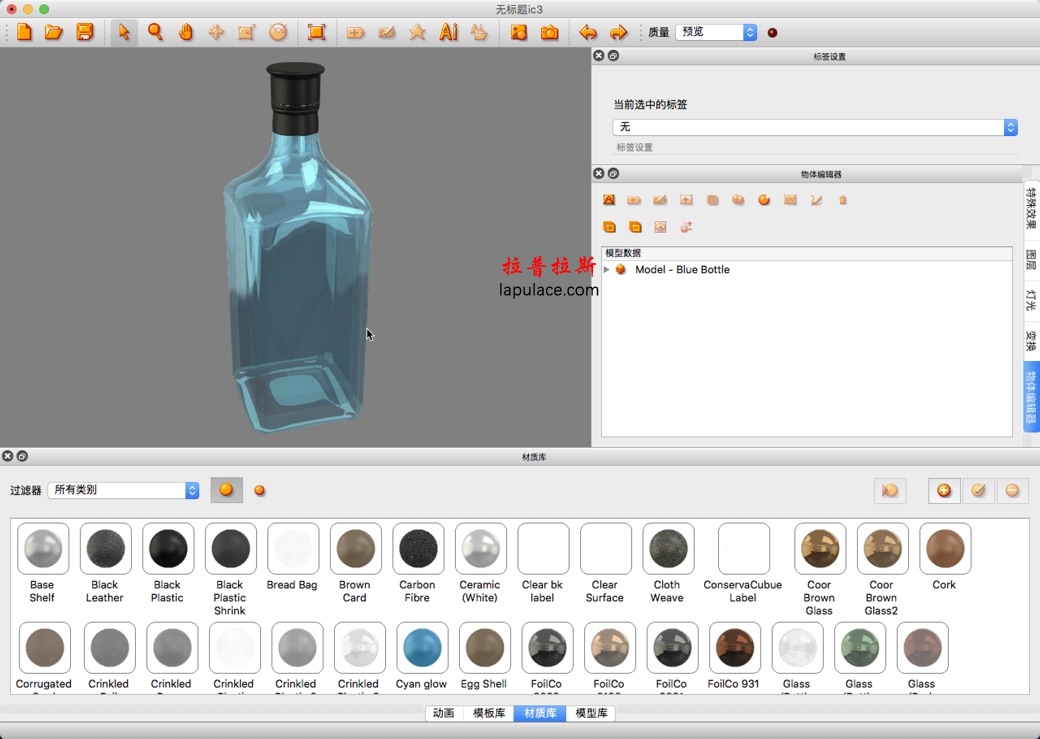
Task: Toggle the large sphere material preview mode
Action: [226, 490]
